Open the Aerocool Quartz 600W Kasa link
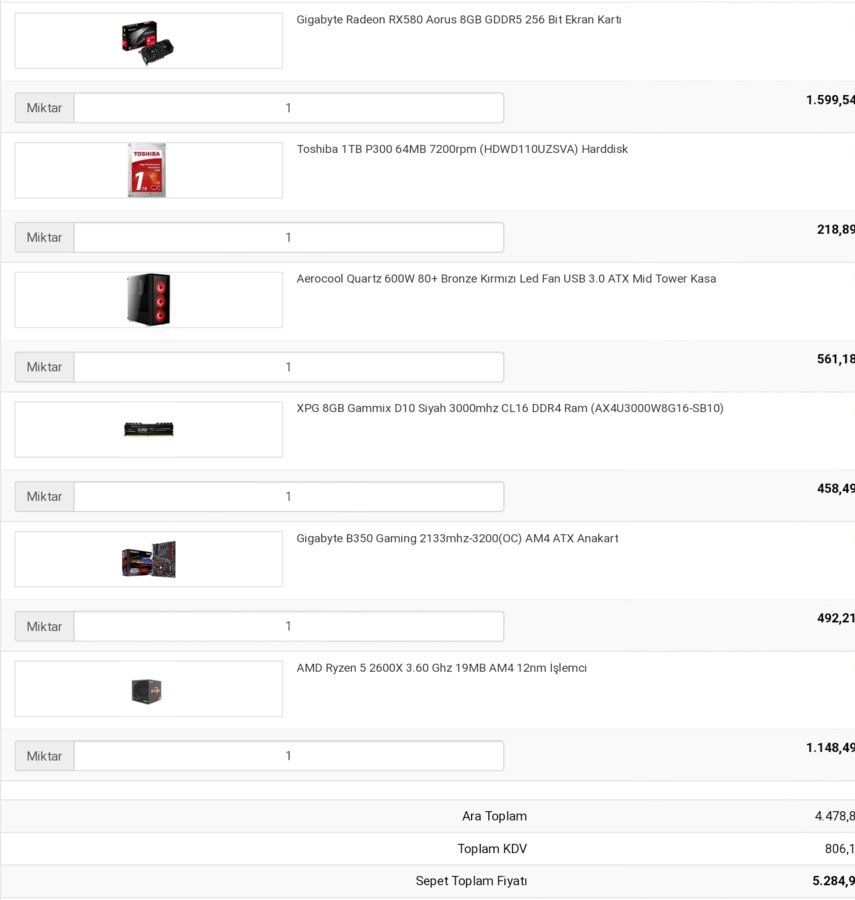 (x=506, y=279)
